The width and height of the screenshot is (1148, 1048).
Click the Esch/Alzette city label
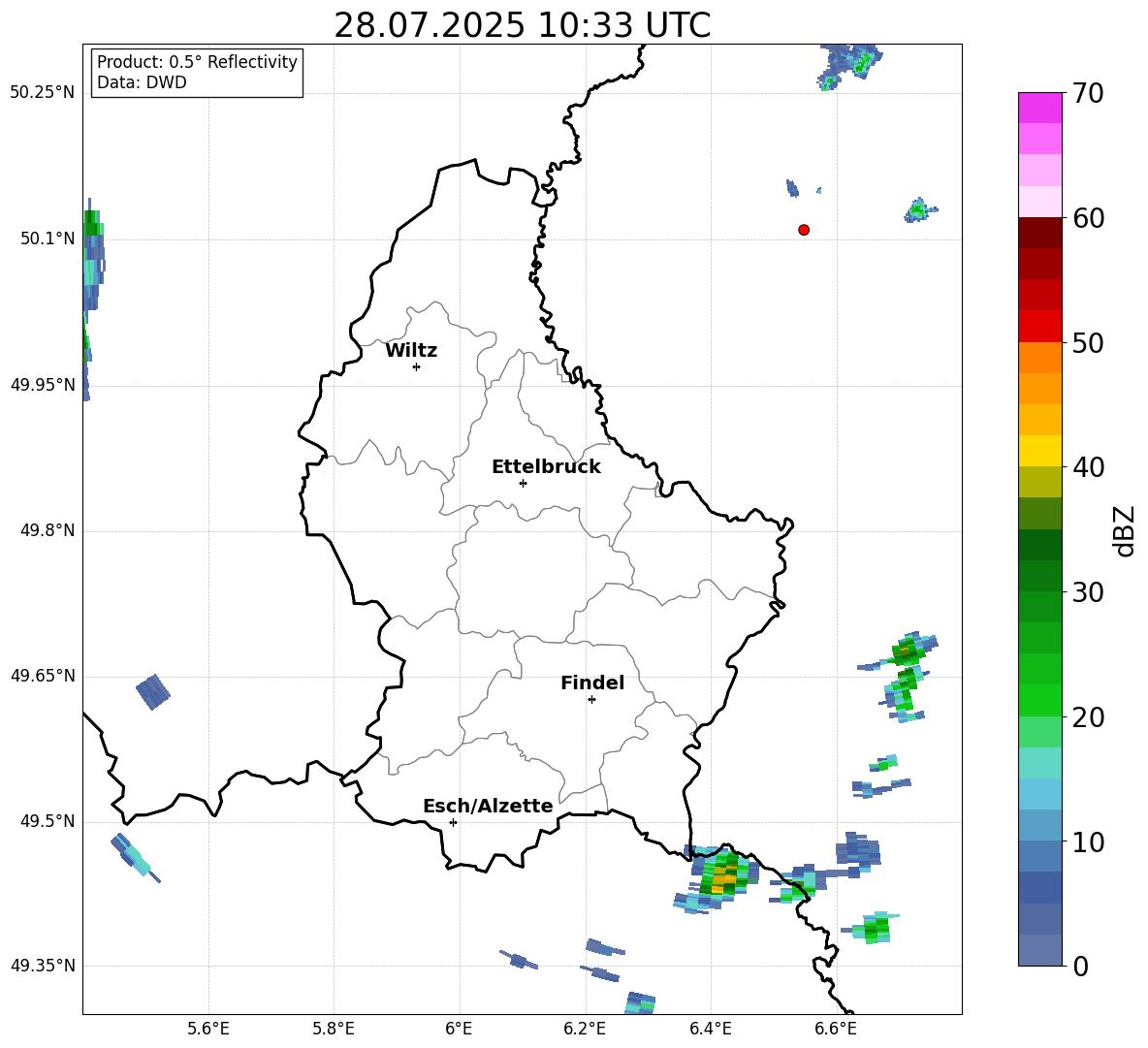tap(488, 806)
